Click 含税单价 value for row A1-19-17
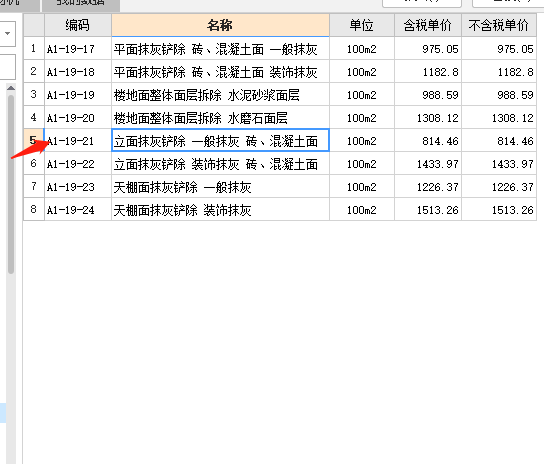Screen dimensions: 544x464 (x=428, y=49)
